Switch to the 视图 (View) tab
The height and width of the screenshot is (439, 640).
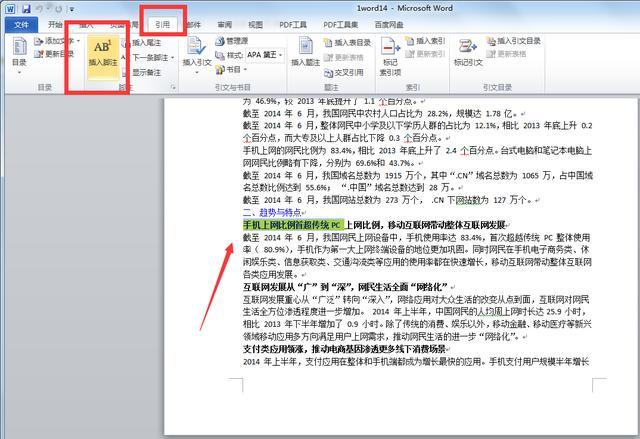[256, 25]
